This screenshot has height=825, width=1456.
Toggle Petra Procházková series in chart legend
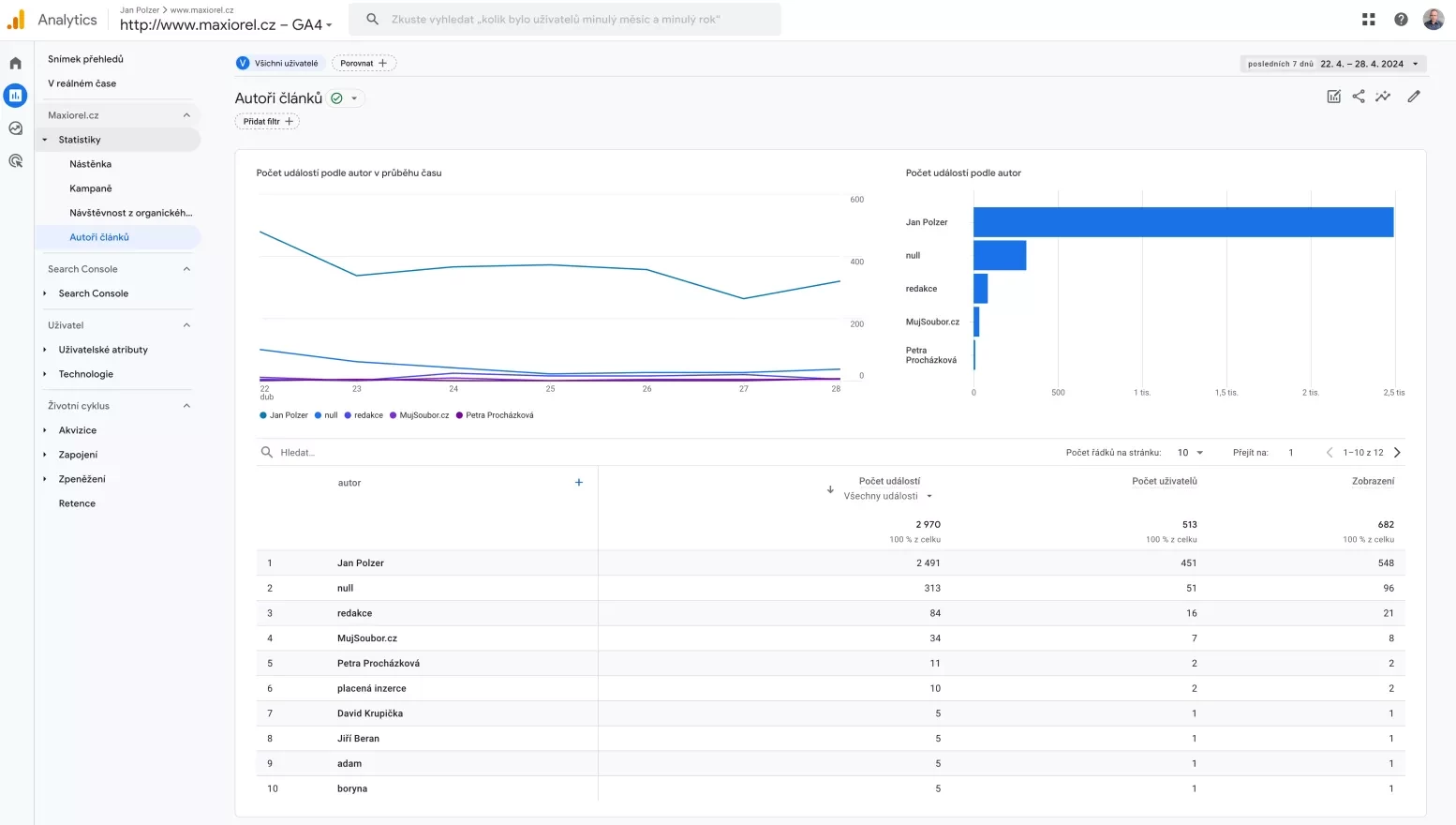[495, 415]
